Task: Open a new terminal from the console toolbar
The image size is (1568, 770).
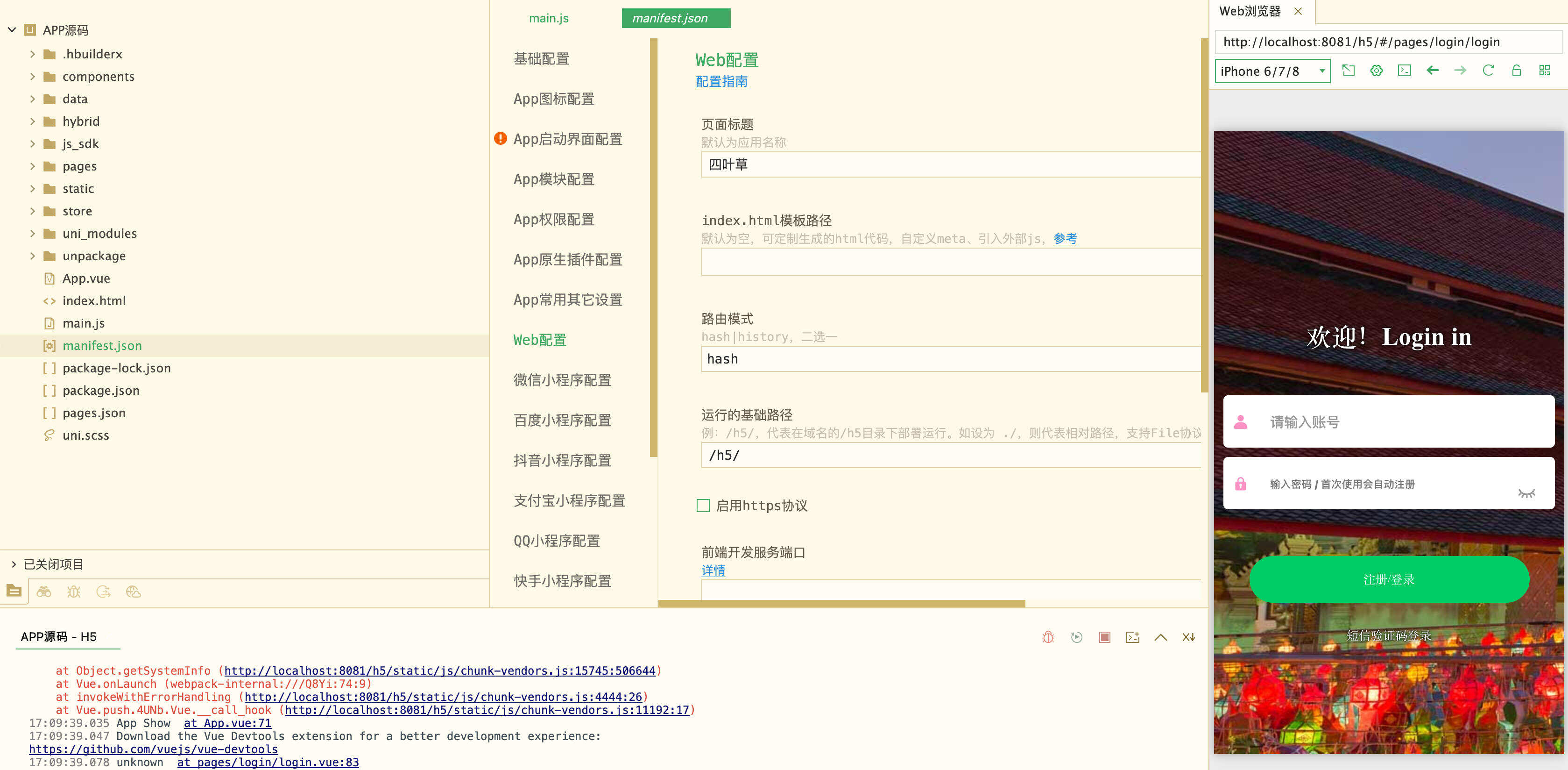Action: (1132, 636)
